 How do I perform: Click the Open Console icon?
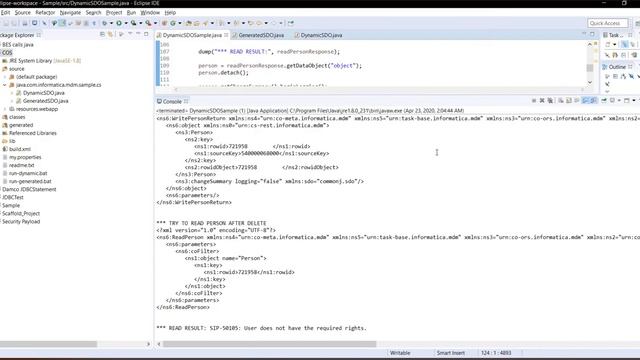click(x=627, y=100)
